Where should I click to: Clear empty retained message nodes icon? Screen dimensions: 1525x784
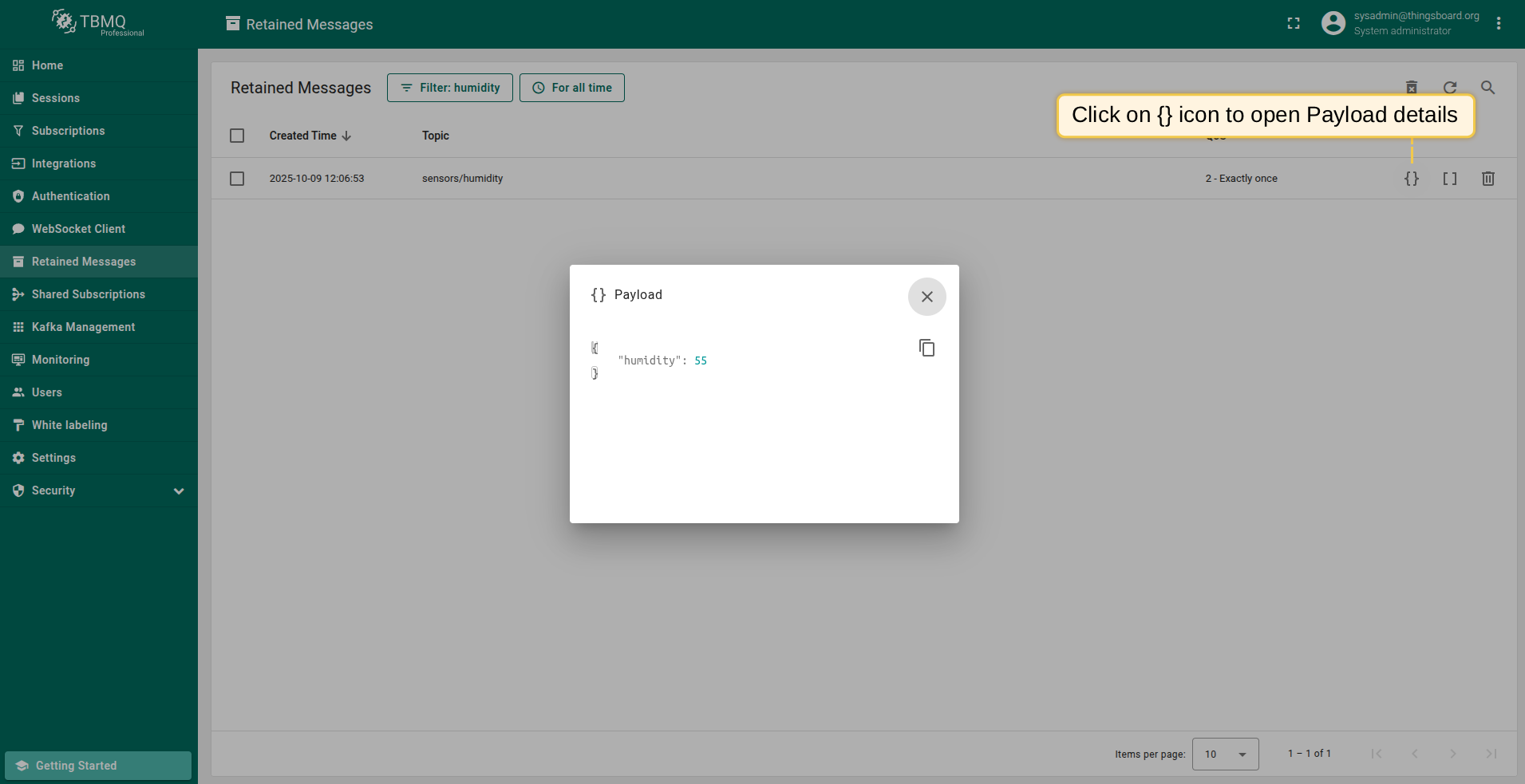[1411, 87]
